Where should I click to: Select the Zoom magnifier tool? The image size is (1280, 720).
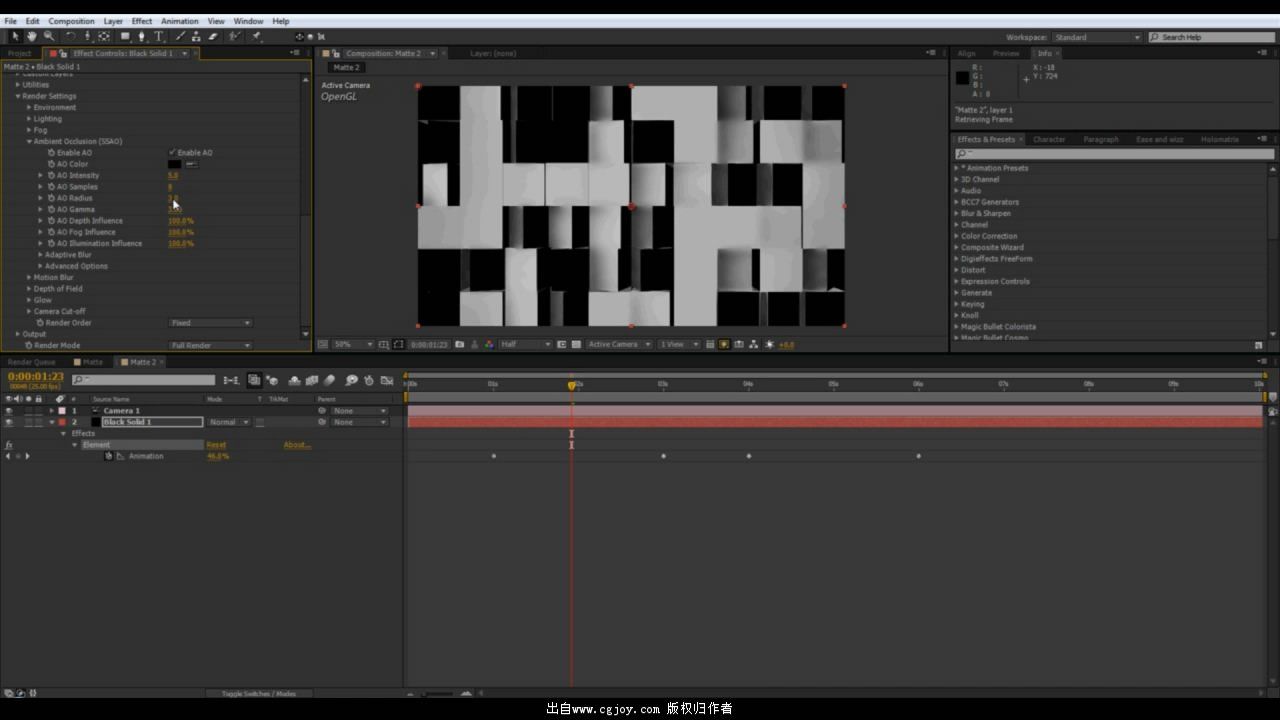[x=48, y=36]
